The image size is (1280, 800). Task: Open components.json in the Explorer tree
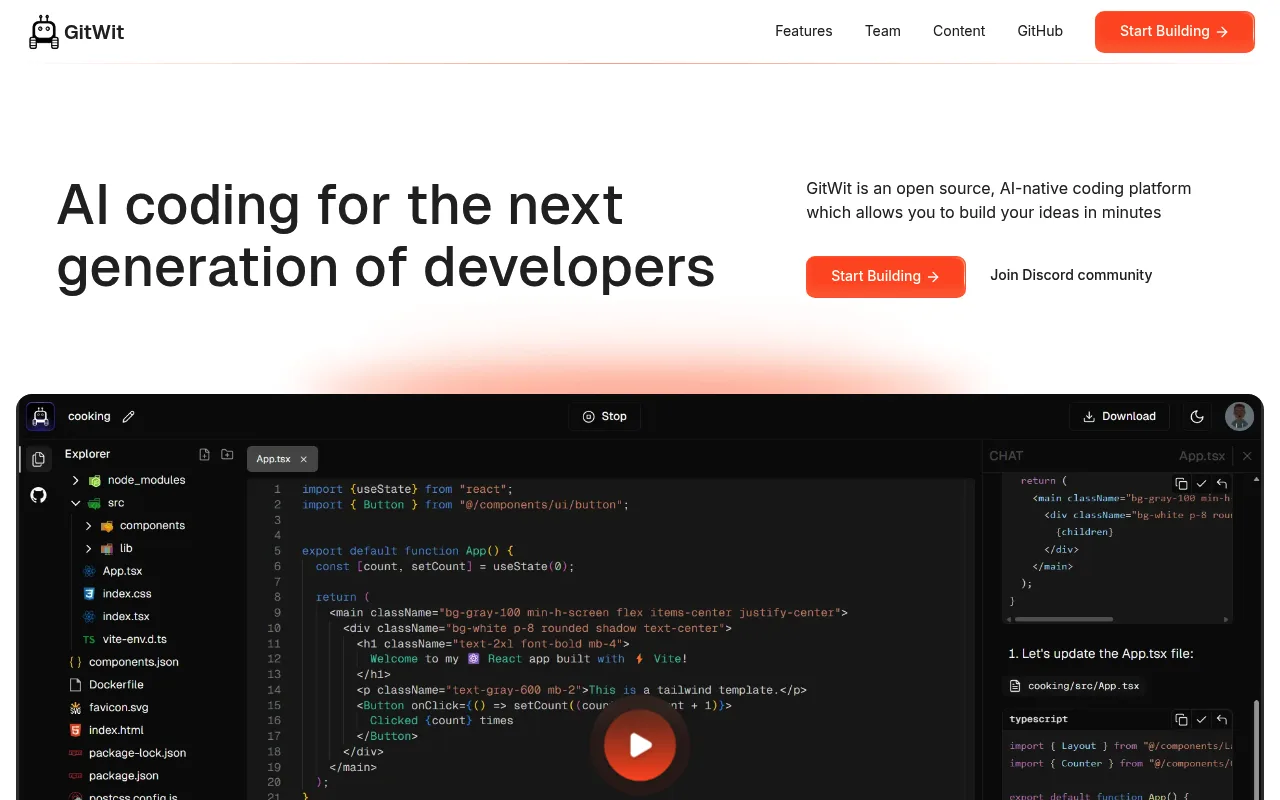coord(134,662)
